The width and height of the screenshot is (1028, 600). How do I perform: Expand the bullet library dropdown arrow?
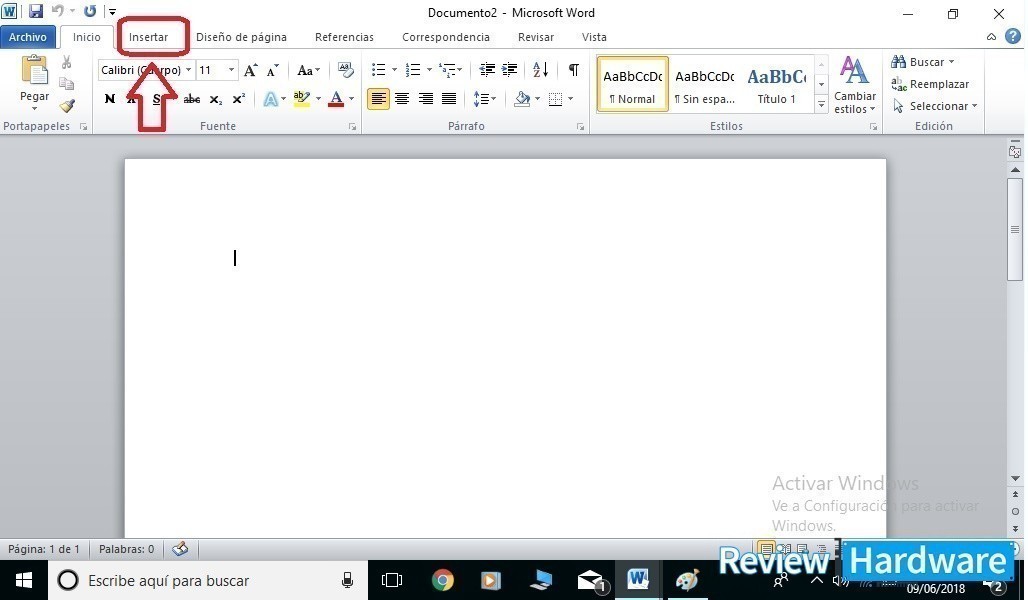point(394,70)
